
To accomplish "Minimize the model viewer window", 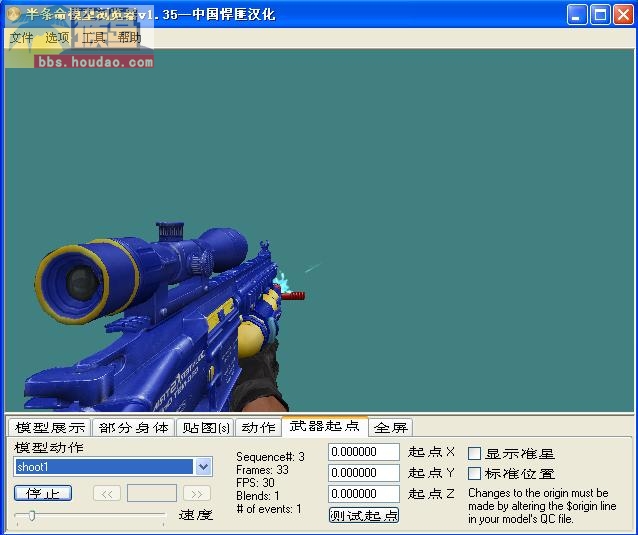I will point(577,15).
